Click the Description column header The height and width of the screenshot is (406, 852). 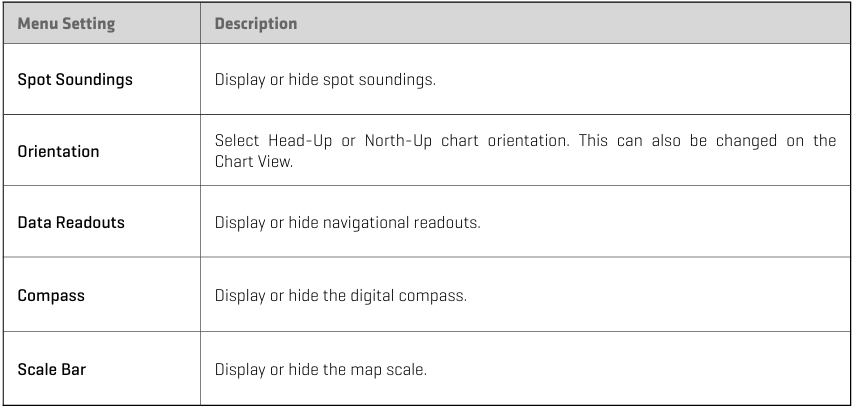coord(256,24)
